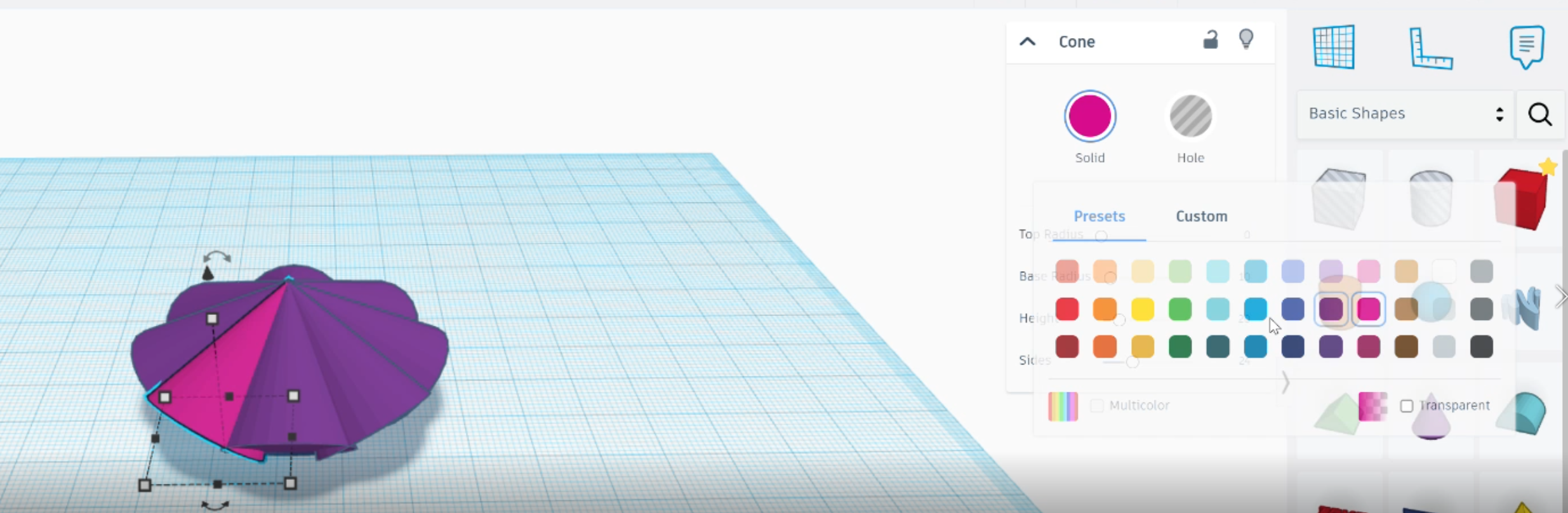This screenshot has height=513, width=1568.
Task: Add the teal Round Roof shape
Action: [1521, 413]
